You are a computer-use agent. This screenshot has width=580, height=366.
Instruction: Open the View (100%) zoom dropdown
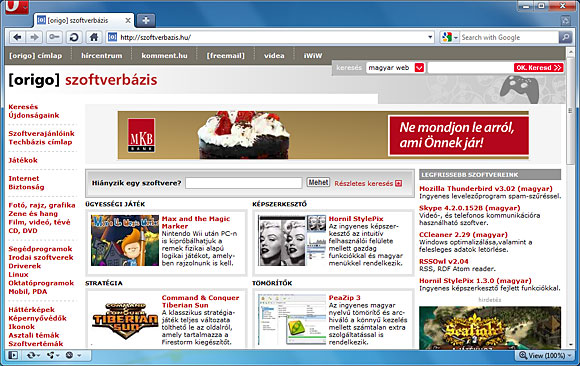(545, 355)
